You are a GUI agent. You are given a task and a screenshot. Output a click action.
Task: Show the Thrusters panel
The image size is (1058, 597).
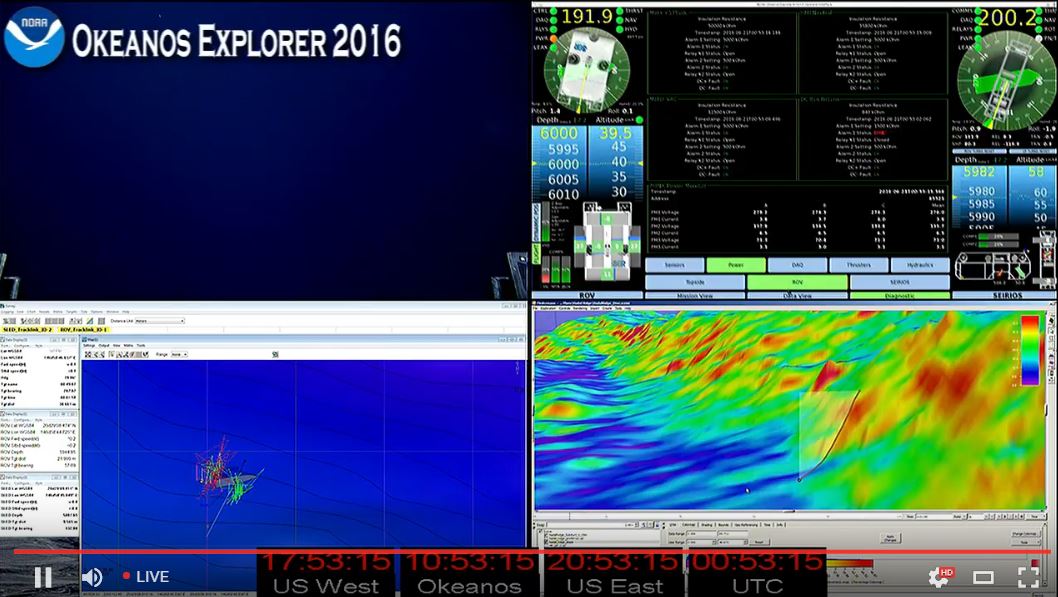pyautogui.click(x=858, y=265)
